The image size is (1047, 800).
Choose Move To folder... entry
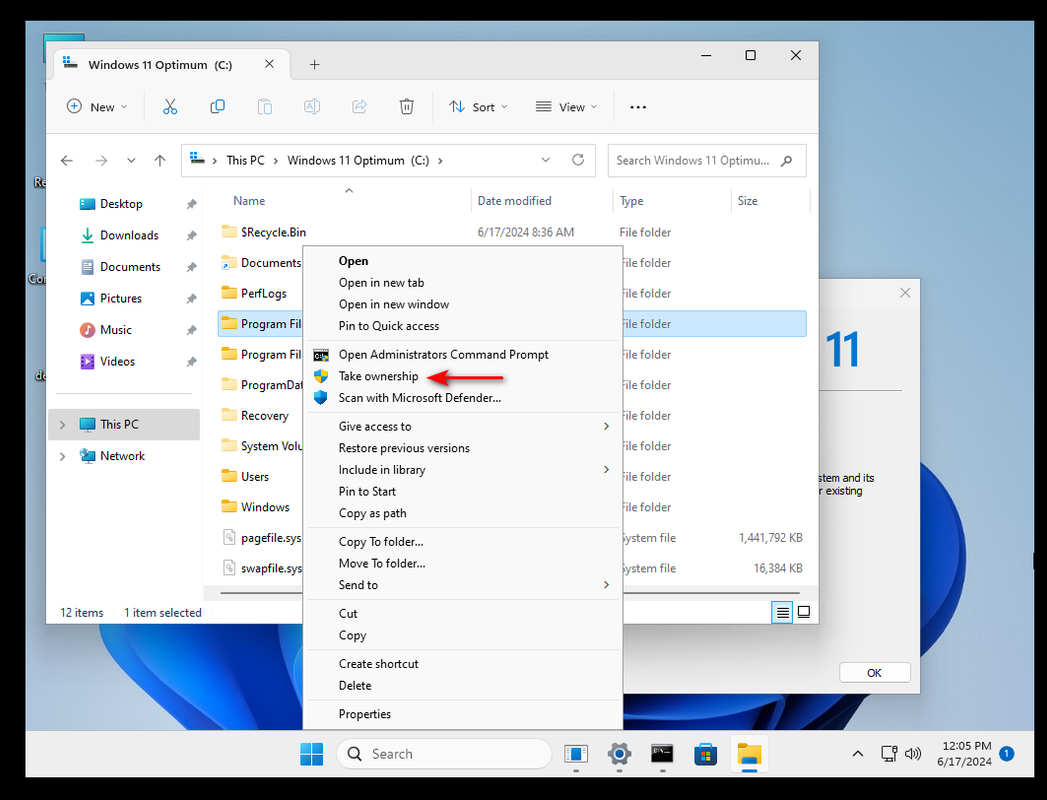pyautogui.click(x=382, y=563)
